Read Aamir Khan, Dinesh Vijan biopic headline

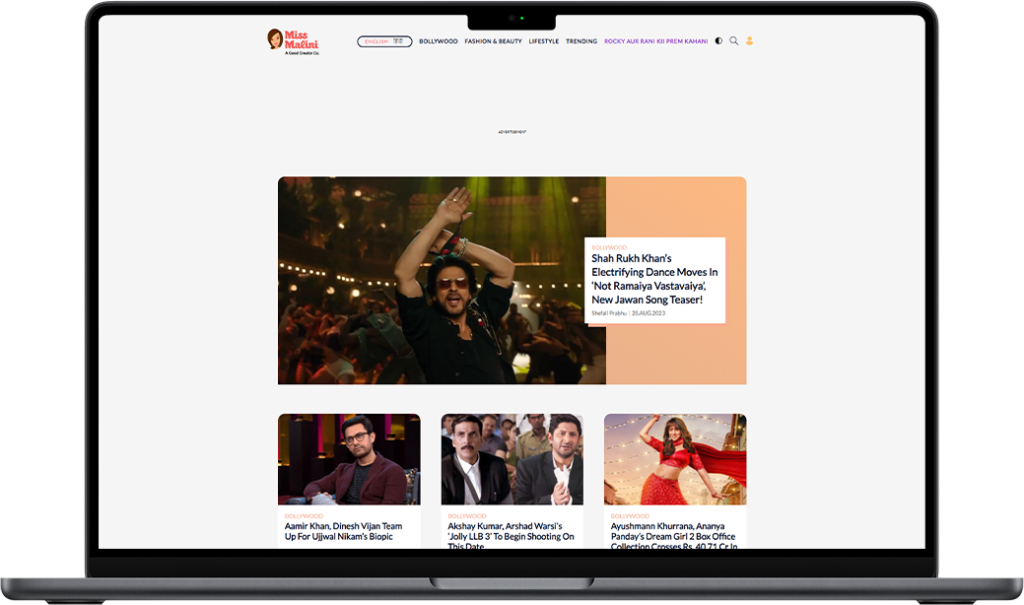343,531
